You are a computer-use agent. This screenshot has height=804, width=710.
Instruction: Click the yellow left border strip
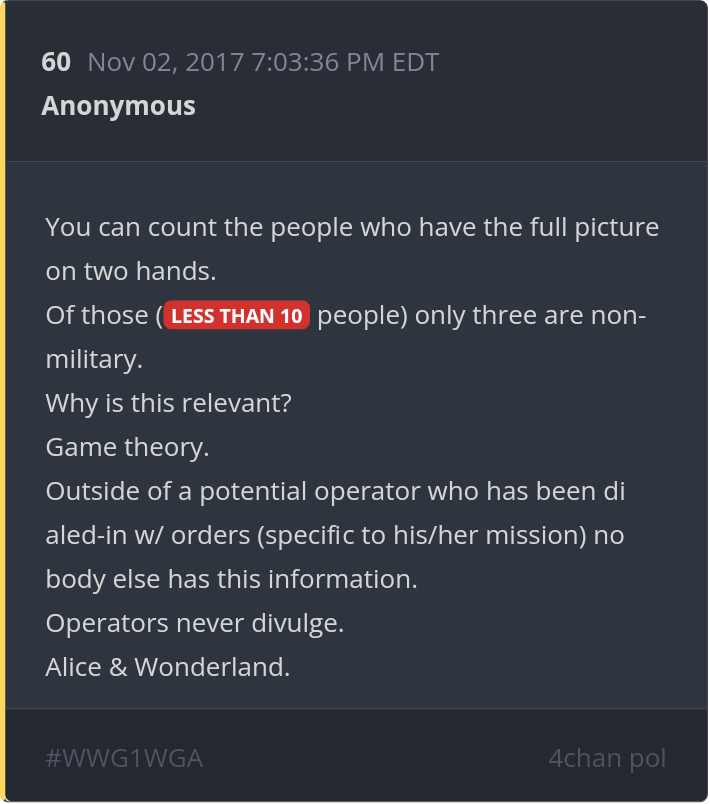tap(3, 402)
